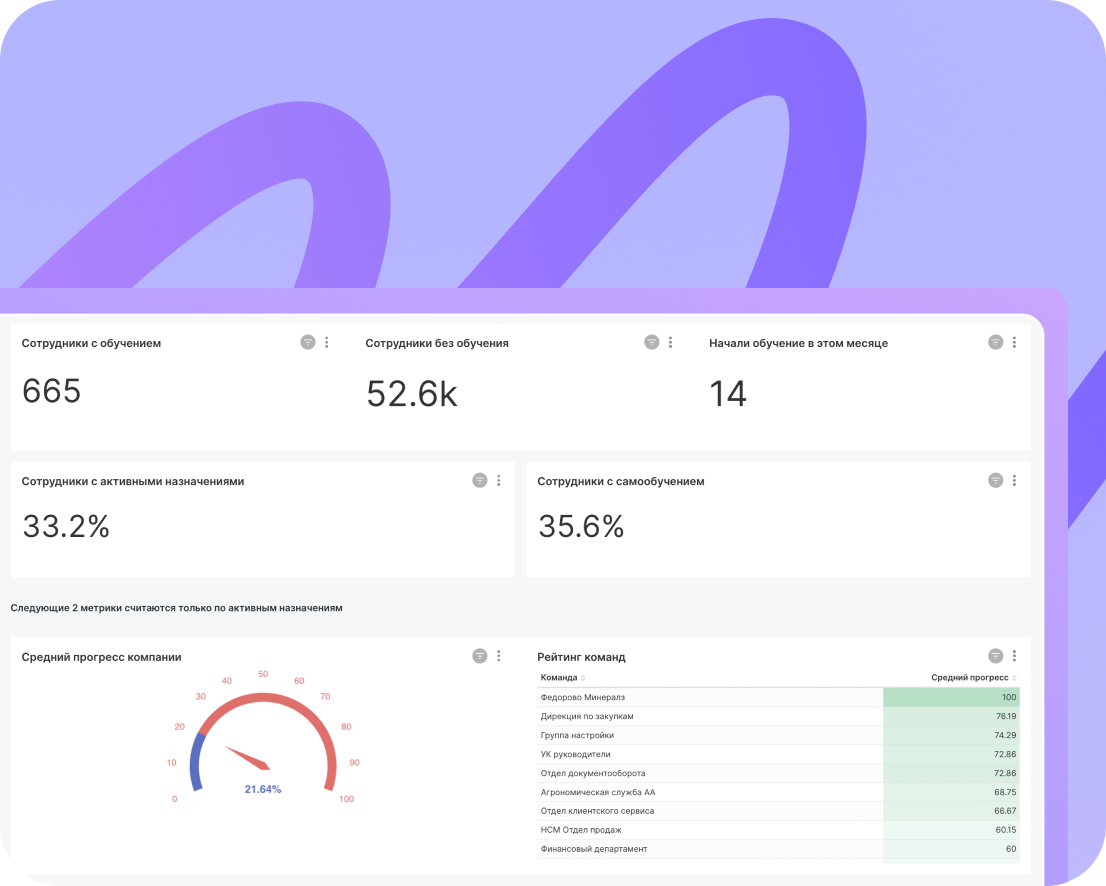The image size is (1106, 886).
Task: Click filter icon on 'Средний прогресс компании' card
Action: click(480, 656)
